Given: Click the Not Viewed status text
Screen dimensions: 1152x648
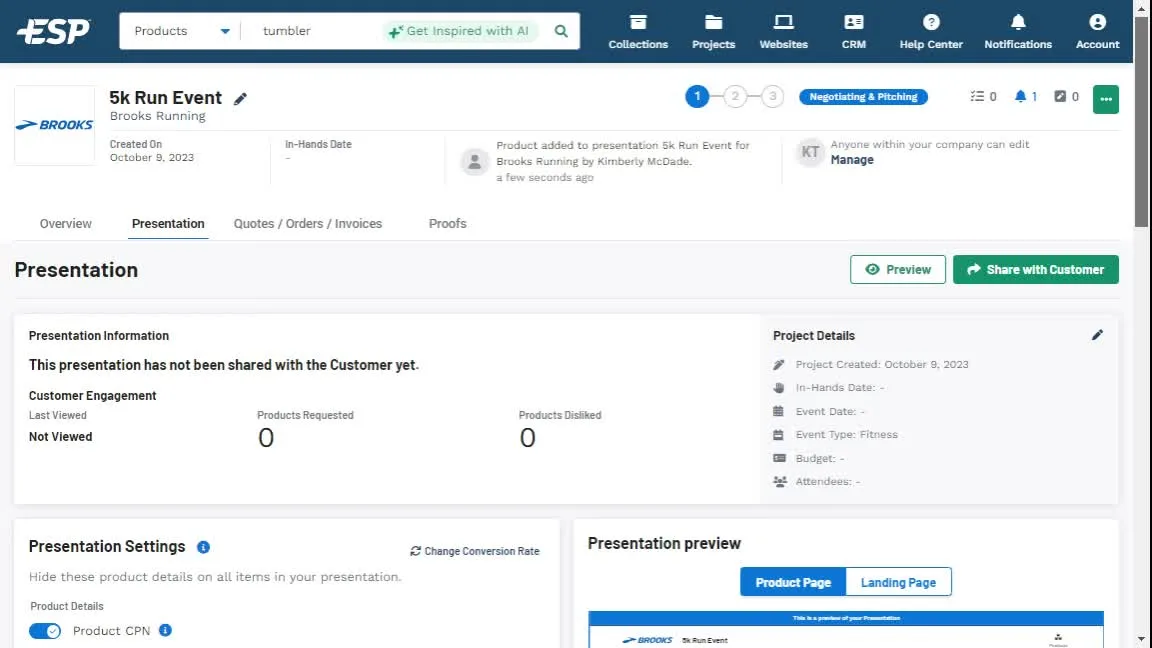Looking at the screenshot, I should click(x=60, y=436).
